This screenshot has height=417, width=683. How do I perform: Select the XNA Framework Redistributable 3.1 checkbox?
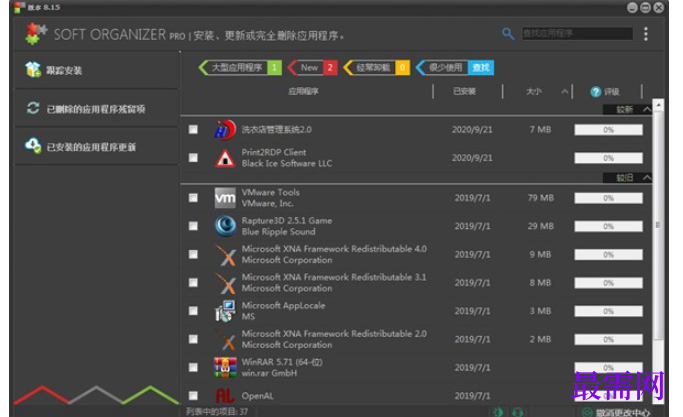click(x=193, y=282)
